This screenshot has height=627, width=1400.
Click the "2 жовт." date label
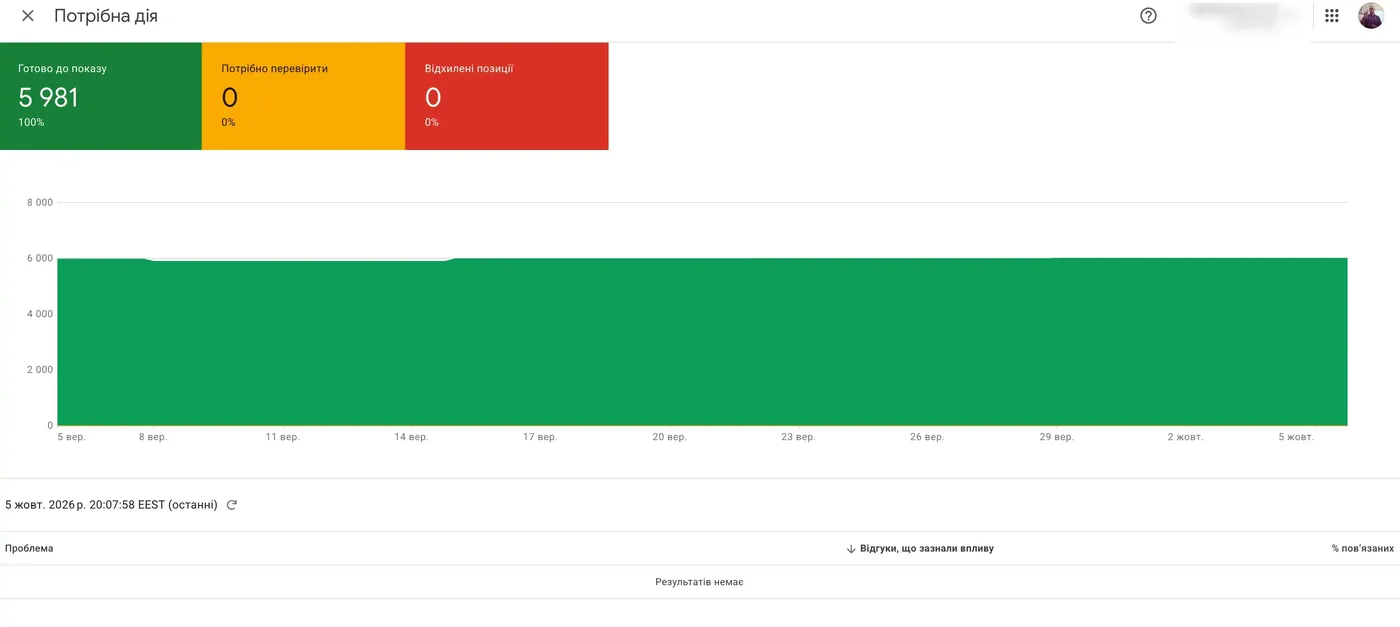click(1185, 437)
